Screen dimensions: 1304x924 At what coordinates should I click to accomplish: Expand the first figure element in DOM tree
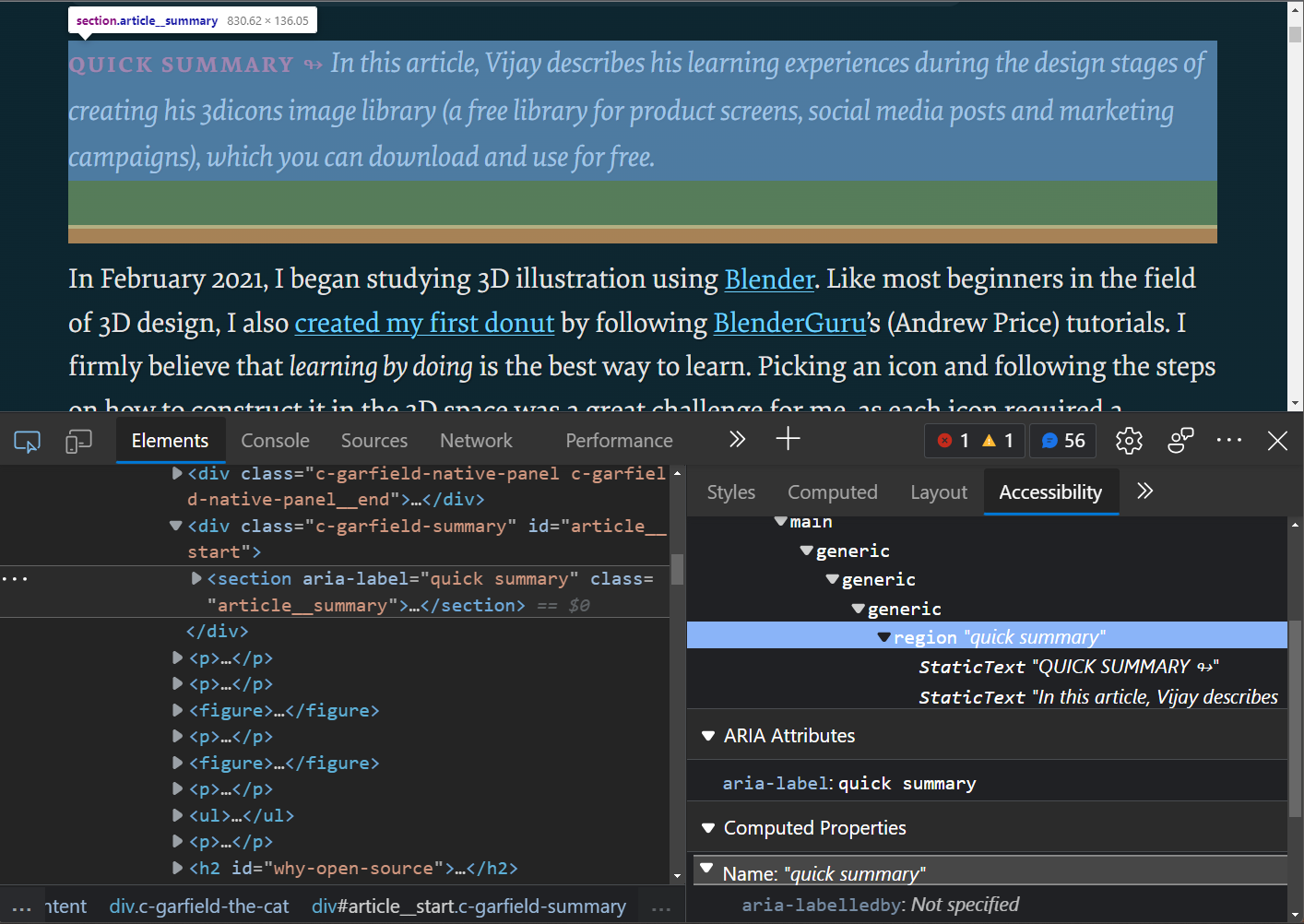click(x=176, y=710)
